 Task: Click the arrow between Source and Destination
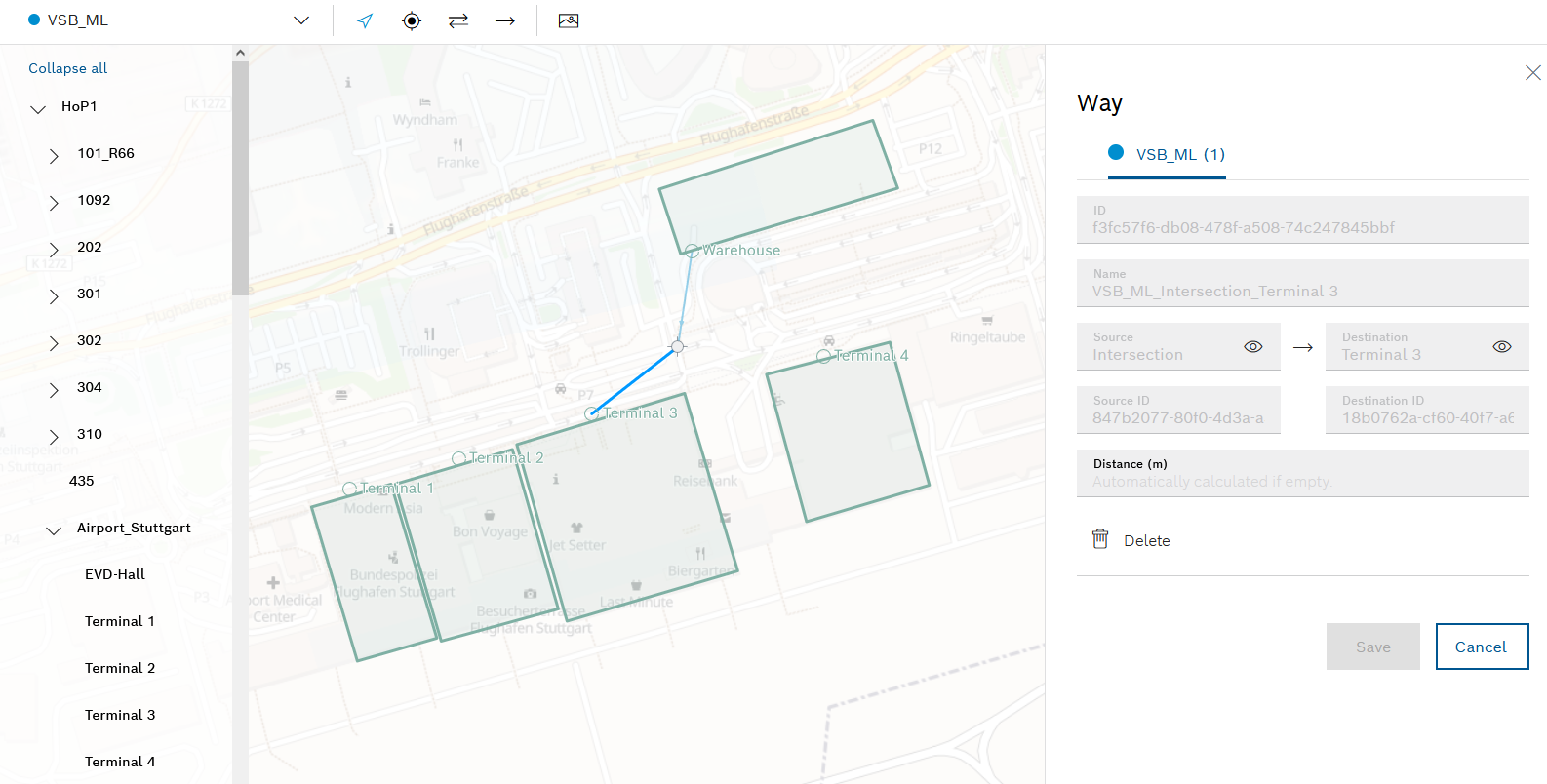pos(1303,347)
